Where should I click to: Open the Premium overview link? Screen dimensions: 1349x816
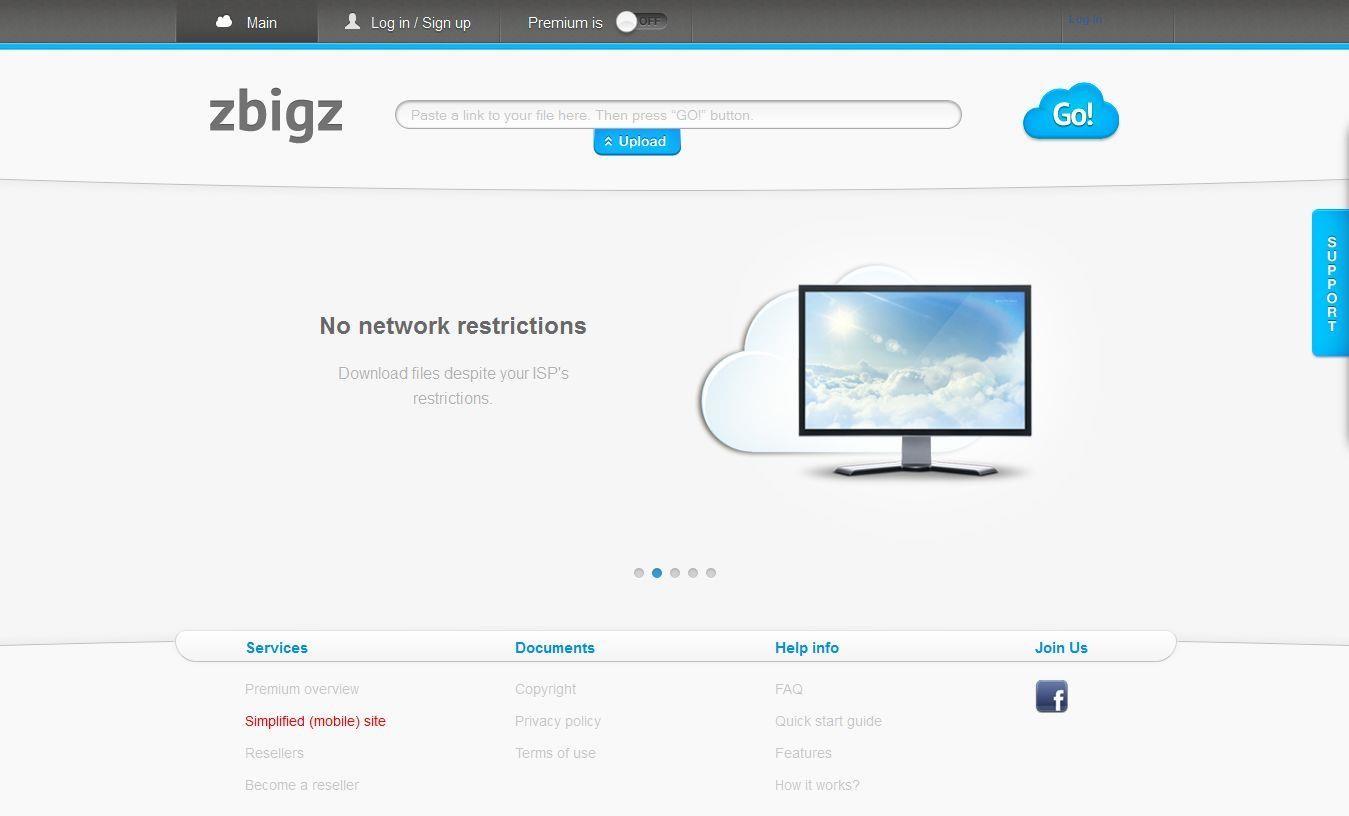pos(302,689)
